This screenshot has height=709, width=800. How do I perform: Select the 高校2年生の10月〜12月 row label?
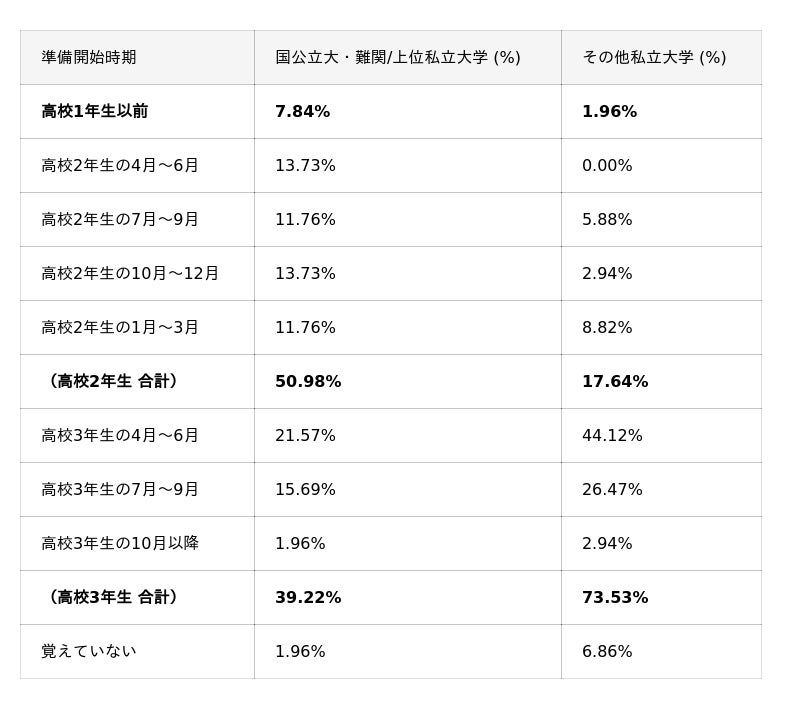[130, 274]
